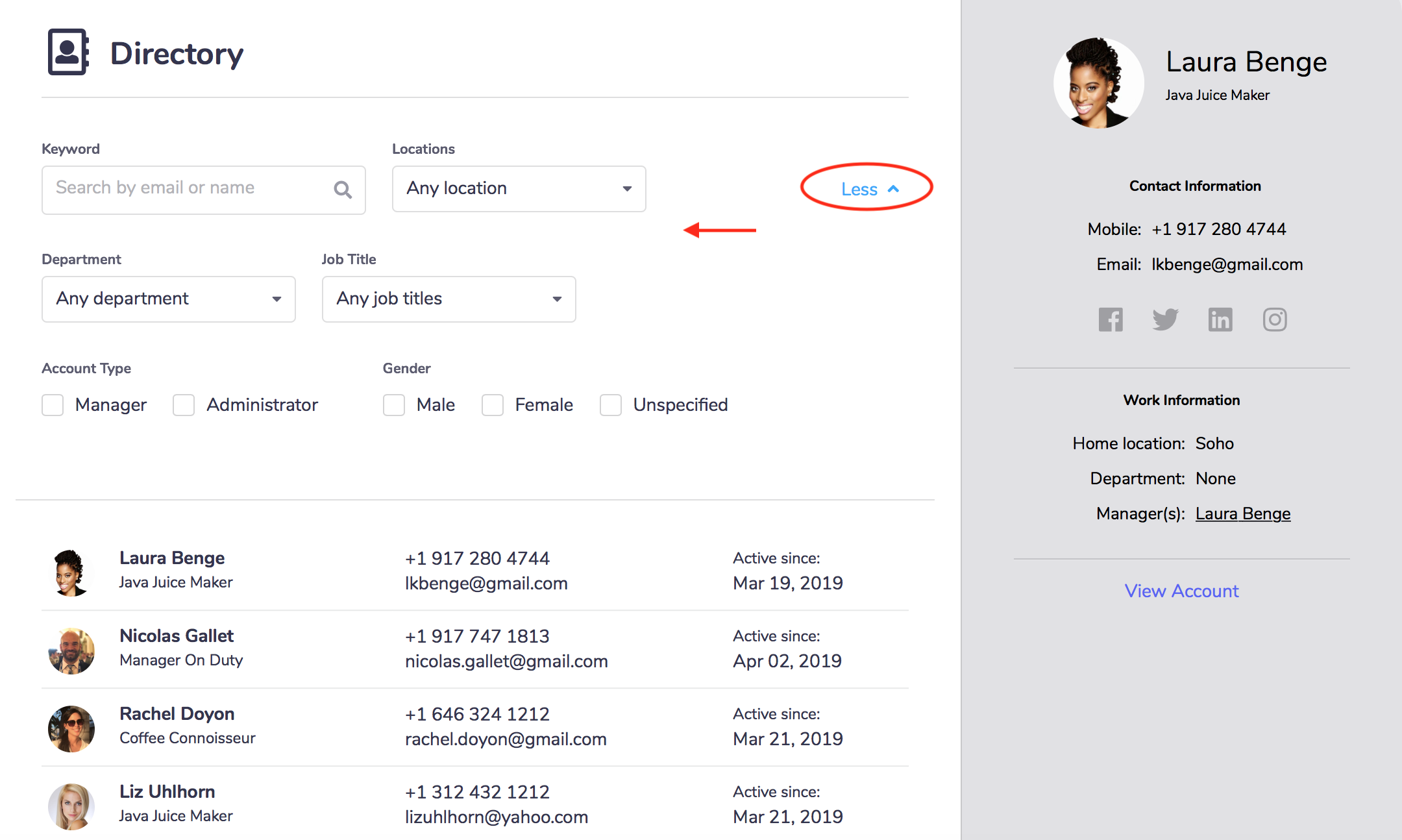Screen dimensions: 1402x840
Task: Click Rachel Doyon's profile photo
Action: tap(71, 728)
